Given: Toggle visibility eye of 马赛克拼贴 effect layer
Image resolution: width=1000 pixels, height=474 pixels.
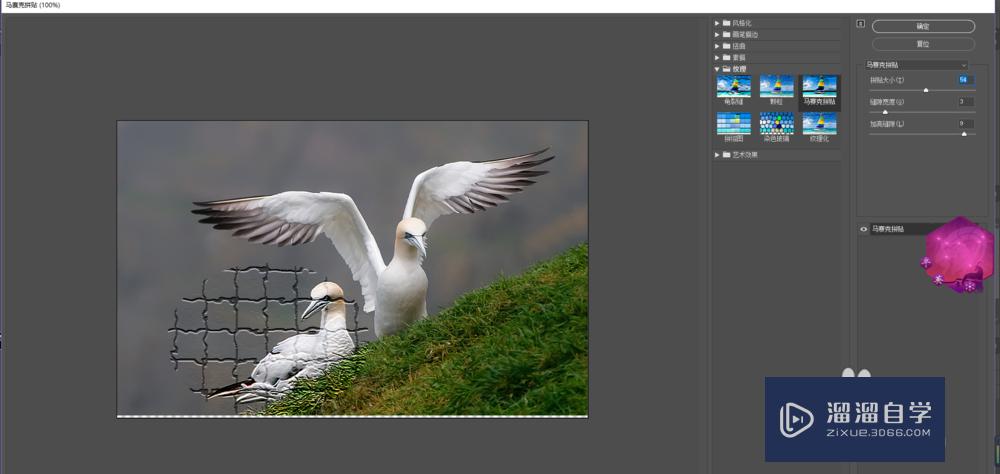Looking at the screenshot, I should tap(864, 229).
